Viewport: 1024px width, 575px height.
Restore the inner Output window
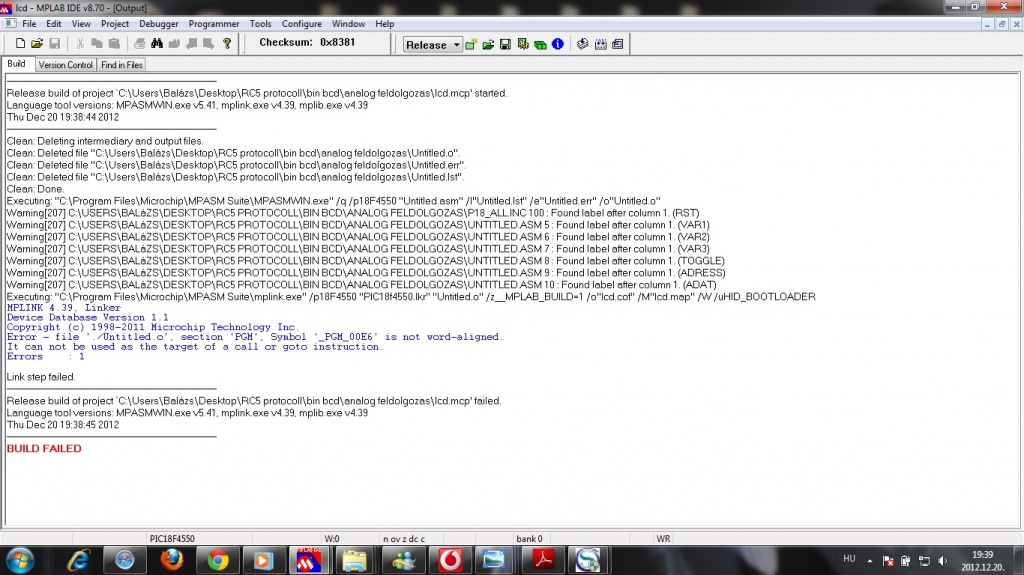tap(1001, 24)
